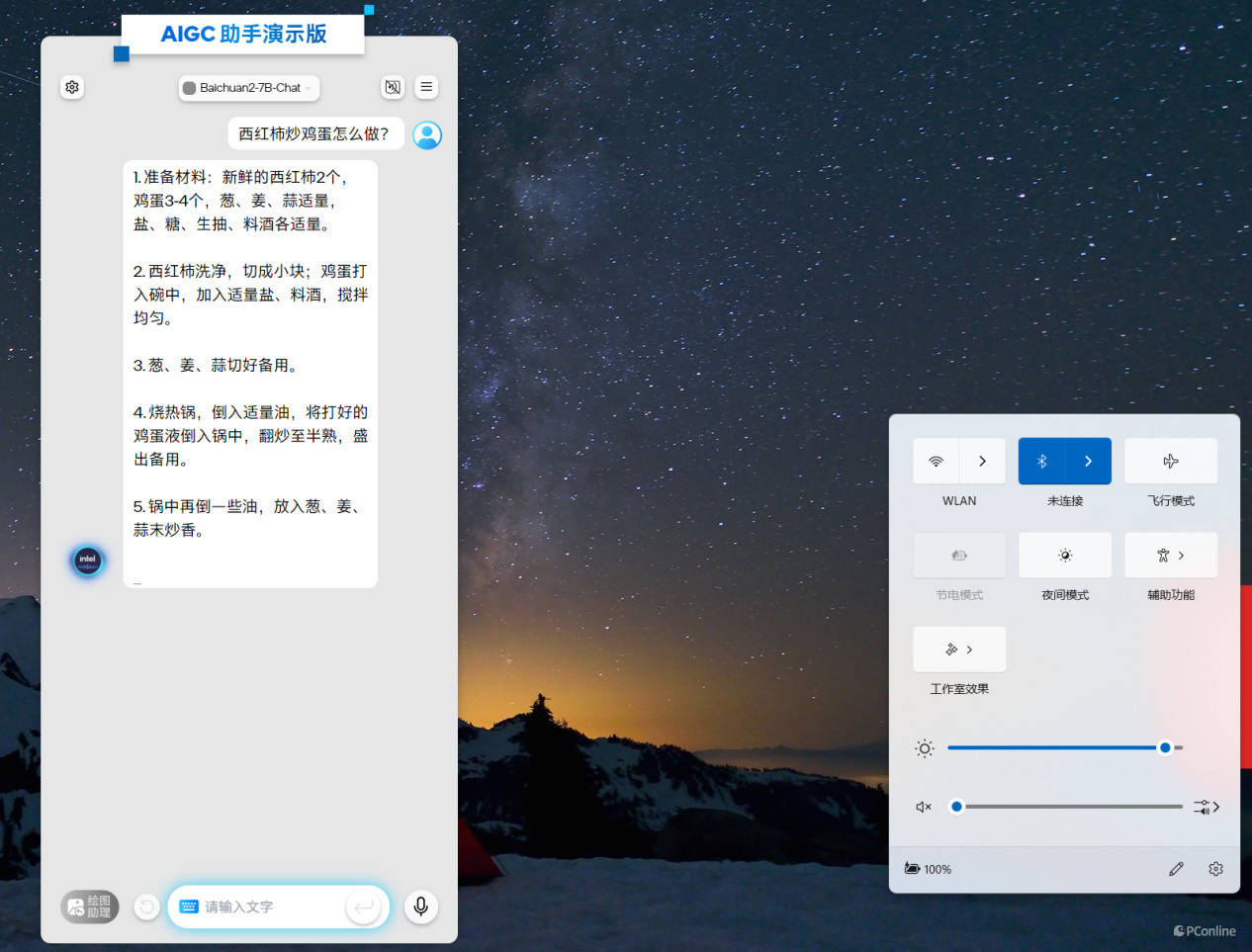Focus the 请输入文字 text input field

(x=267, y=907)
